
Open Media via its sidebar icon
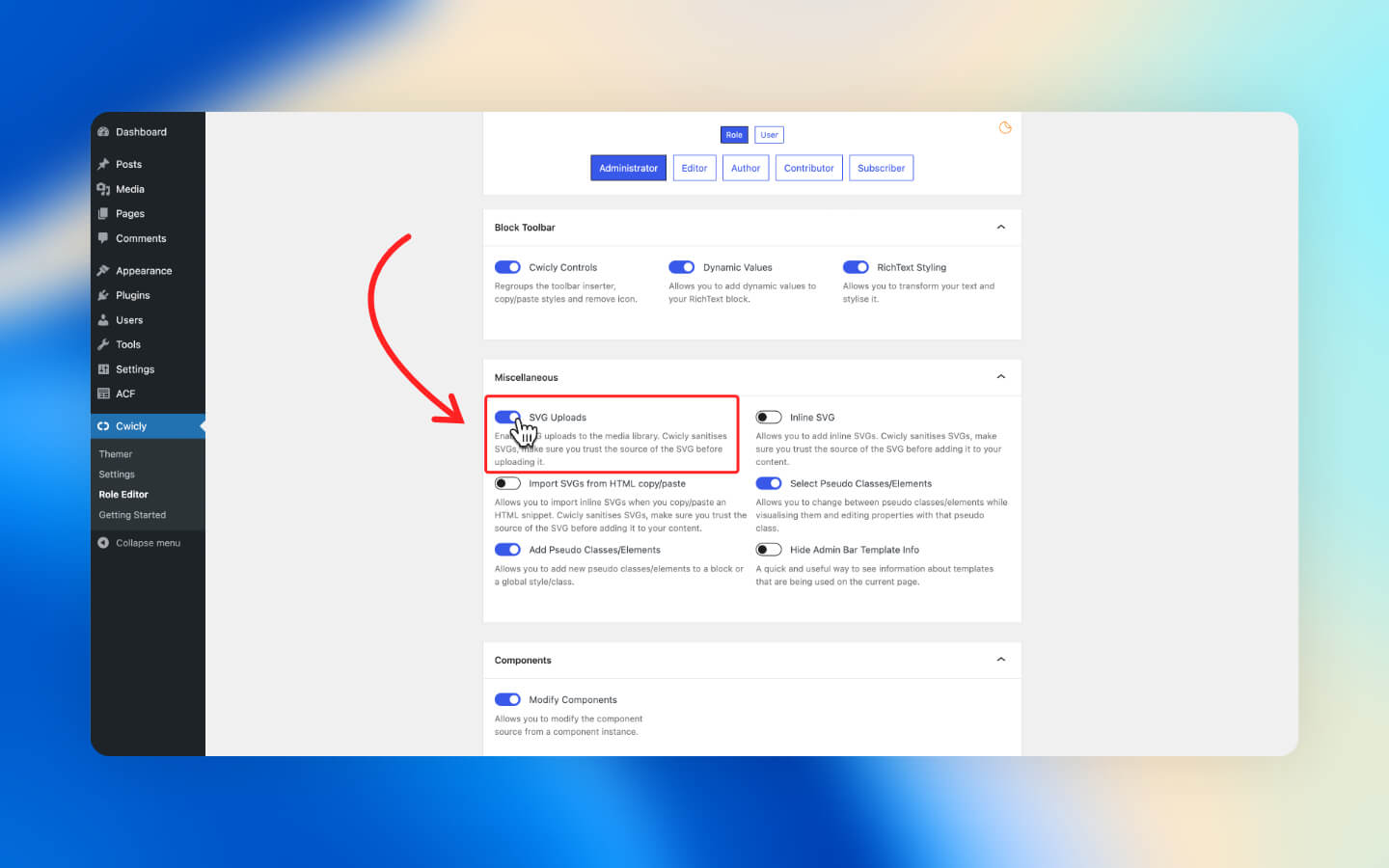(103, 189)
